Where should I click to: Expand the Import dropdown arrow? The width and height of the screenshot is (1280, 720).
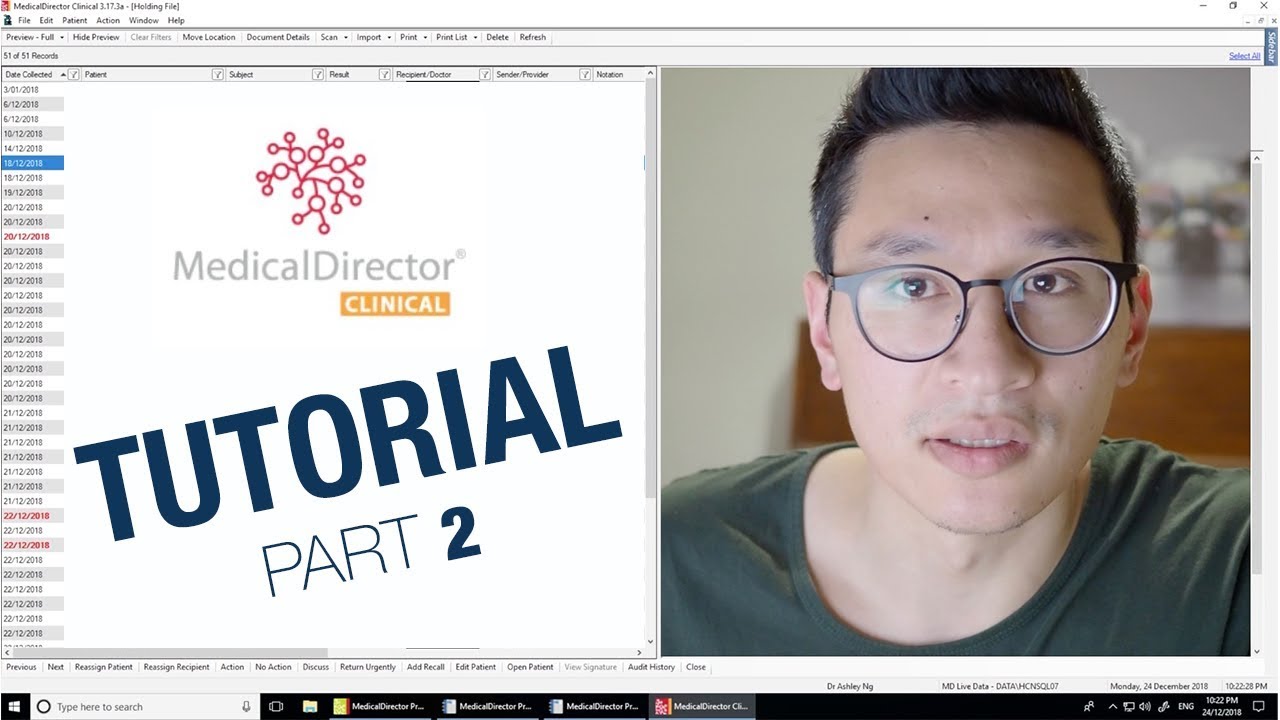(x=390, y=37)
